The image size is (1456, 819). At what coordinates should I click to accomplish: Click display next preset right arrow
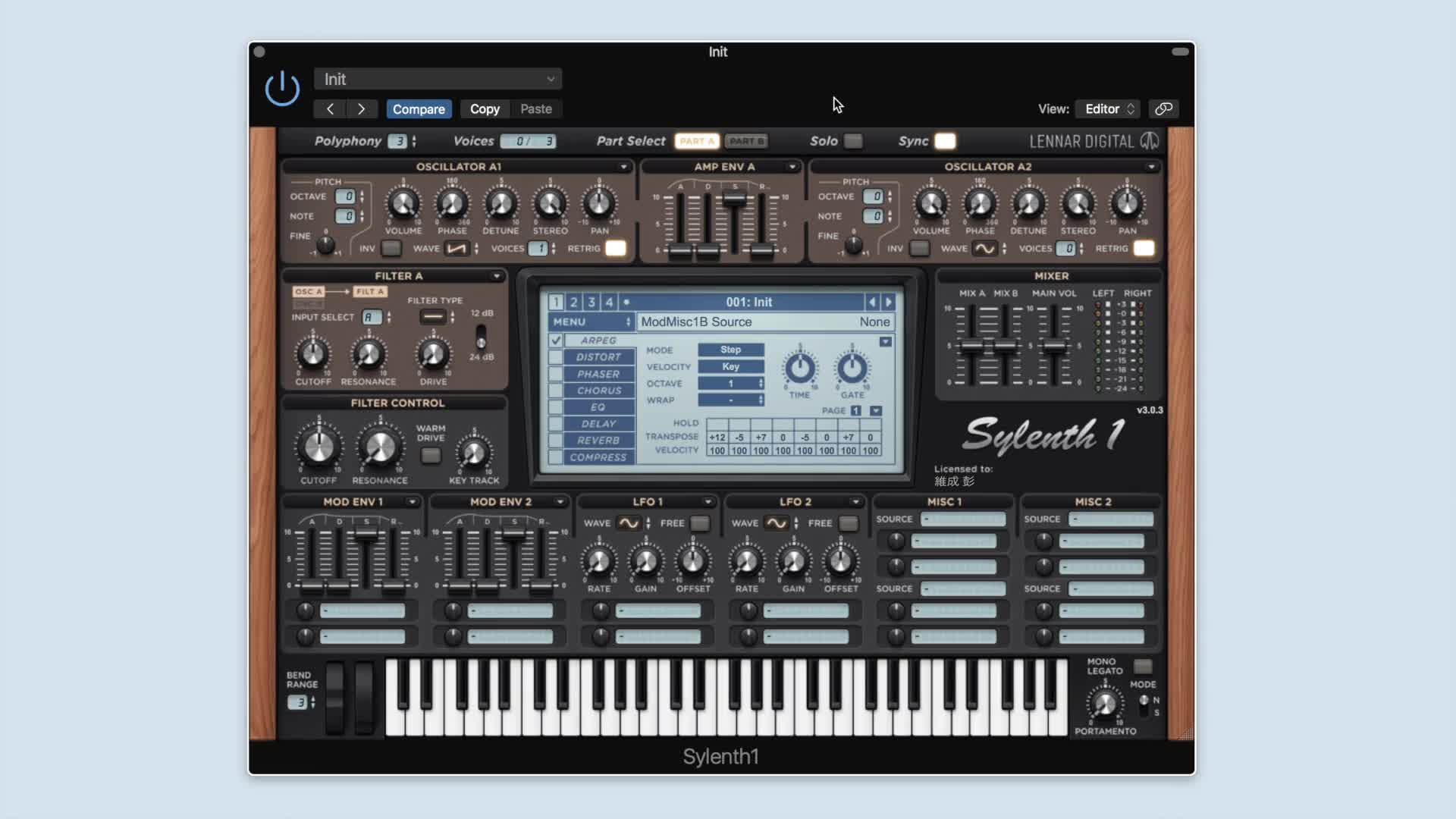pyautogui.click(x=888, y=302)
